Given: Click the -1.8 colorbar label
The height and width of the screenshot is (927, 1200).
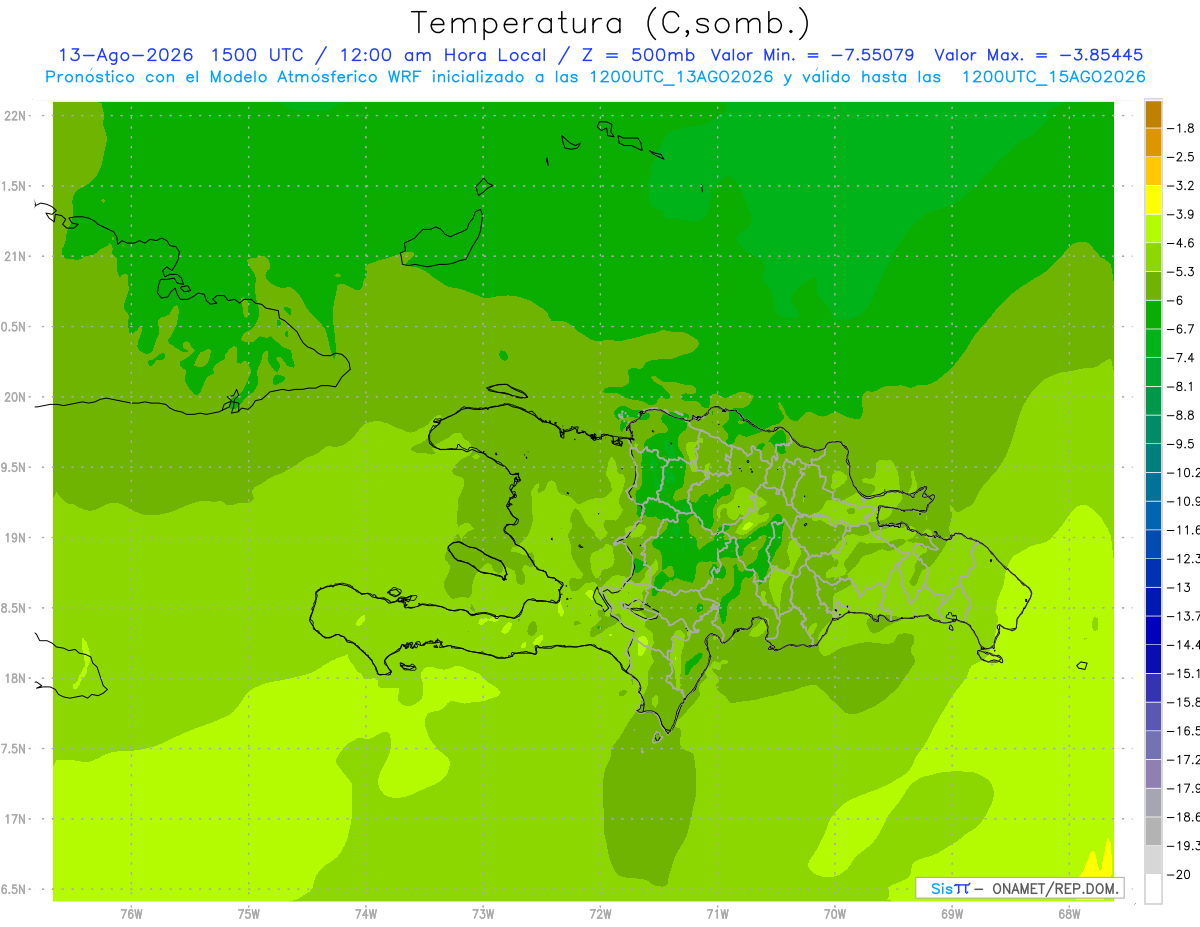Looking at the screenshot, I should point(1182,129).
